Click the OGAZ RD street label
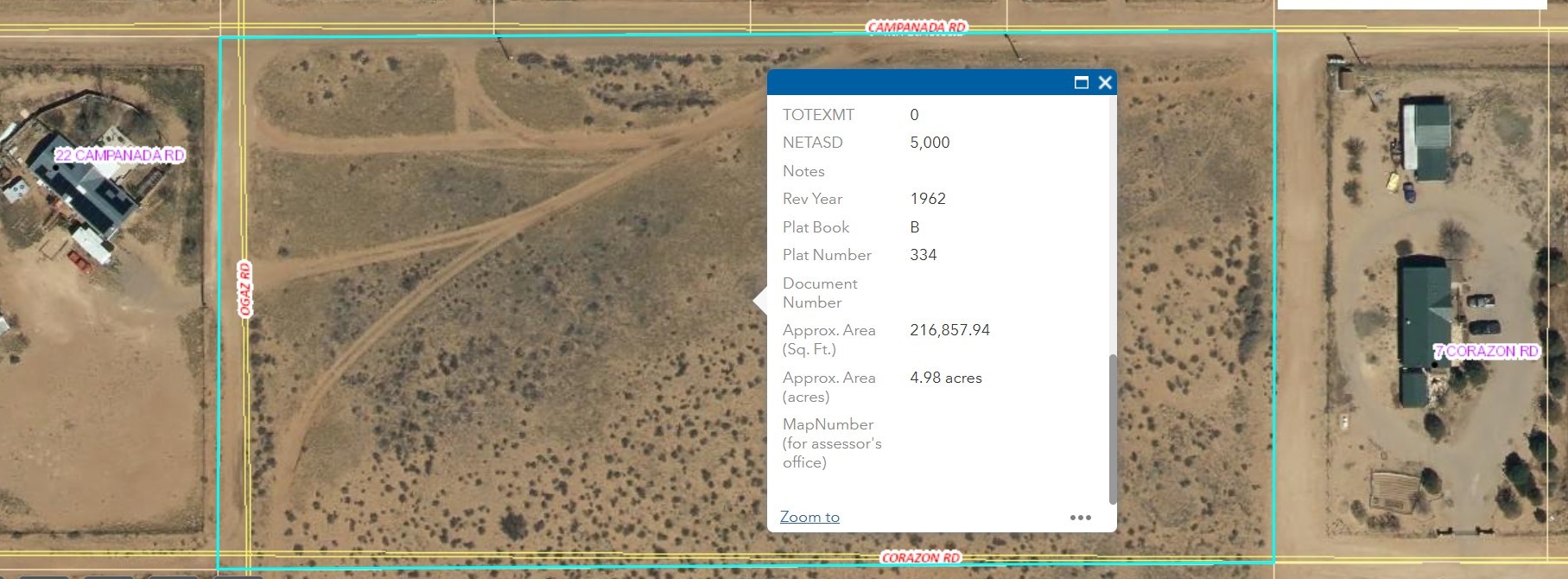Viewport: 1568px width, 579px height. [x=245, y=289]
